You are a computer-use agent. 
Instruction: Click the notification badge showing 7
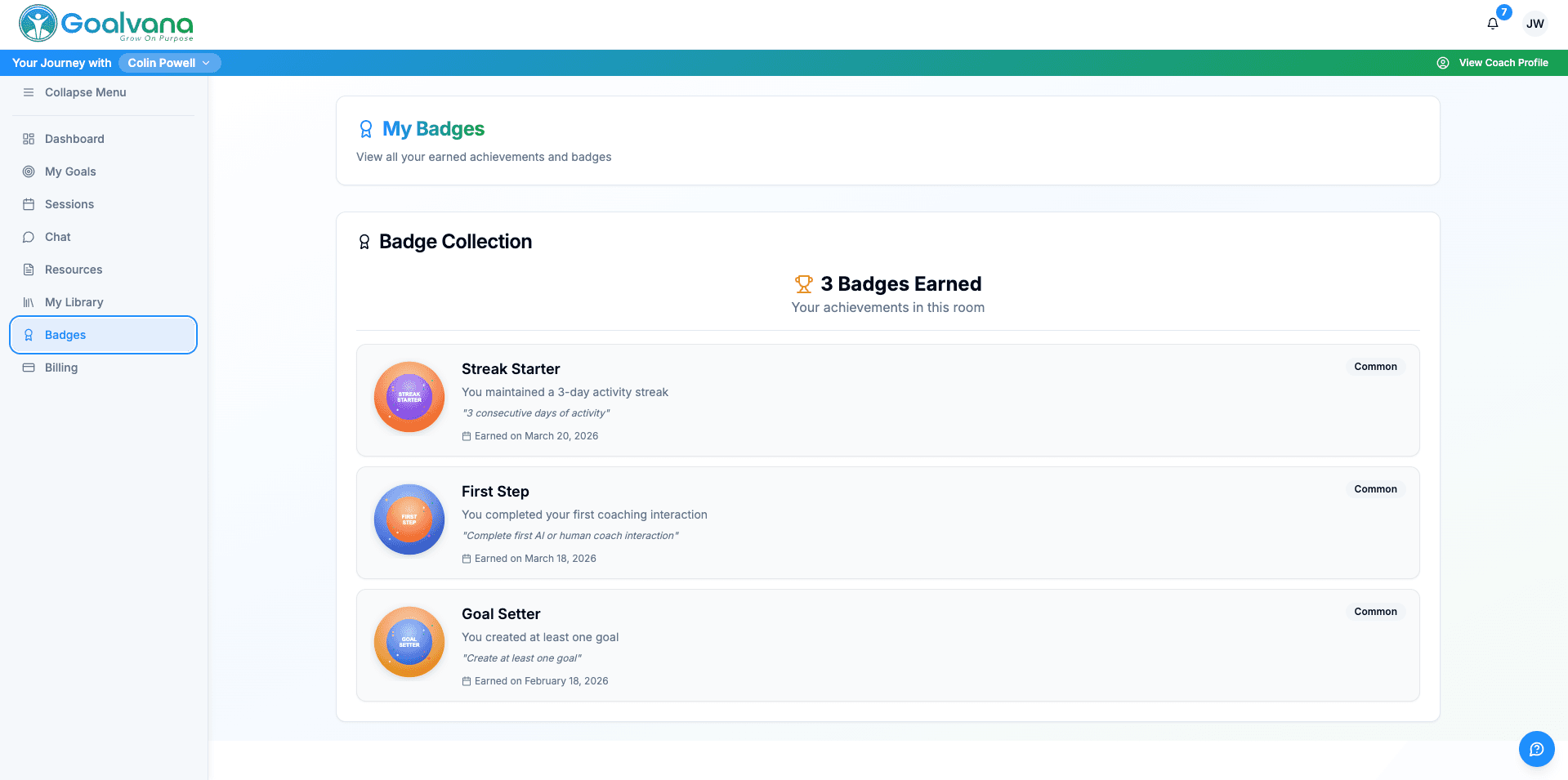coord(1503,11)
